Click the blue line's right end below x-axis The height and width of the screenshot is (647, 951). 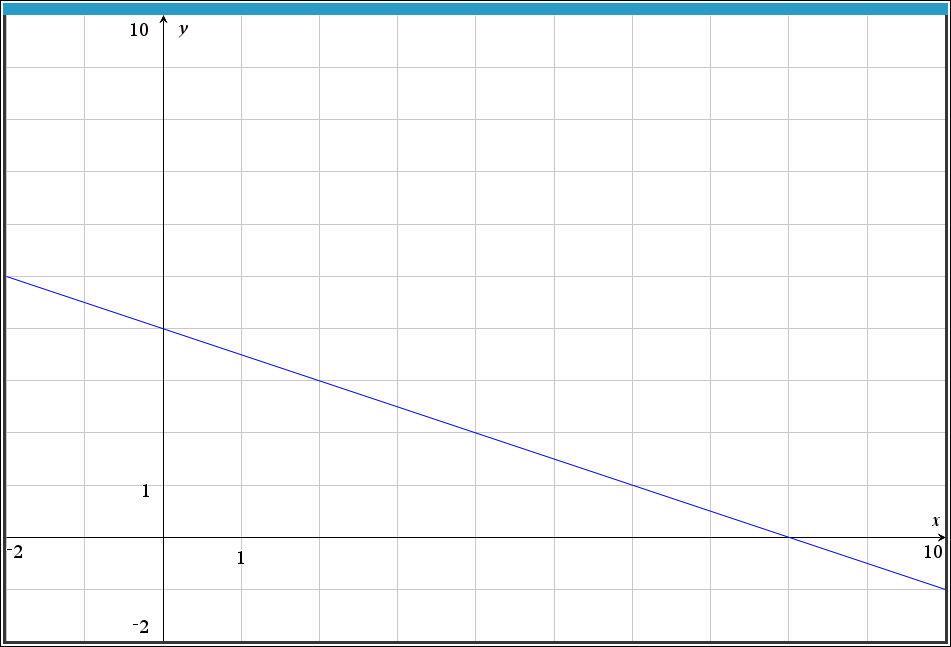pyautogui.click(x=941, y=587)
